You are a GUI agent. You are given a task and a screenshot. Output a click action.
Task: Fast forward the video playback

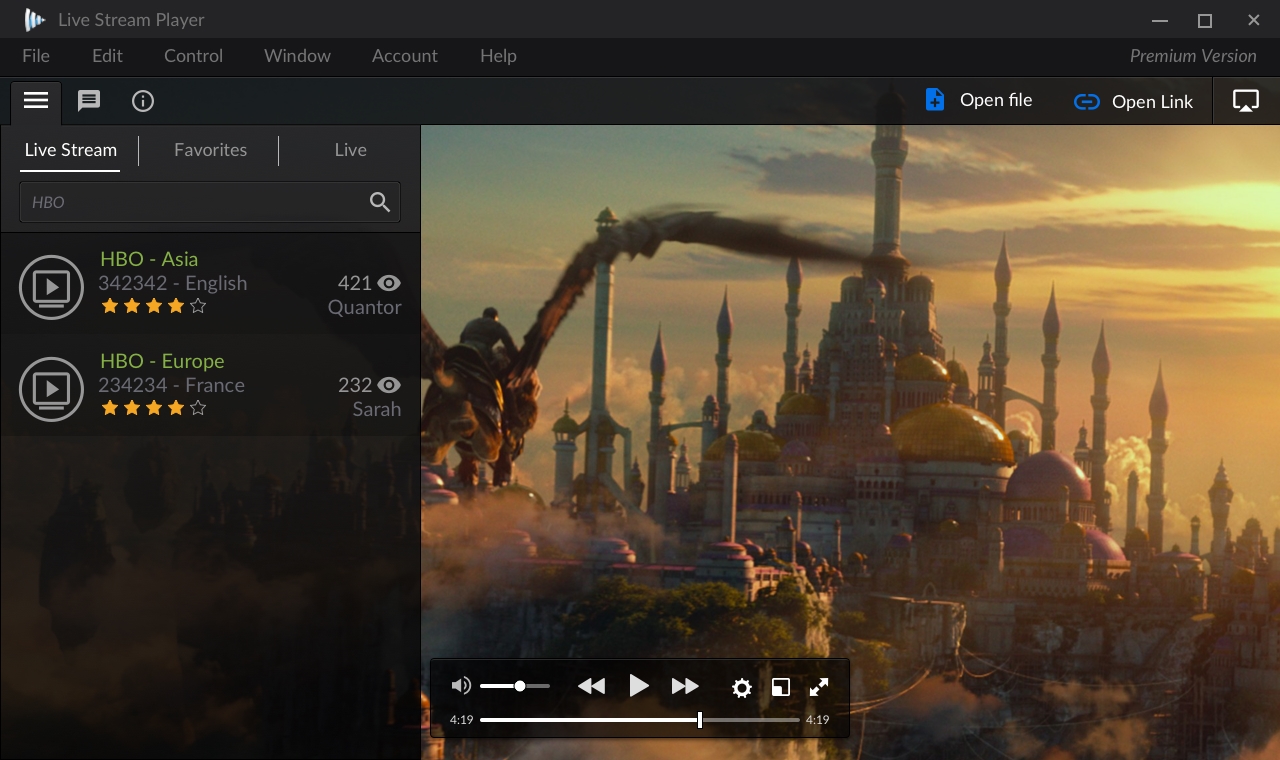click(x=685, y=686)
